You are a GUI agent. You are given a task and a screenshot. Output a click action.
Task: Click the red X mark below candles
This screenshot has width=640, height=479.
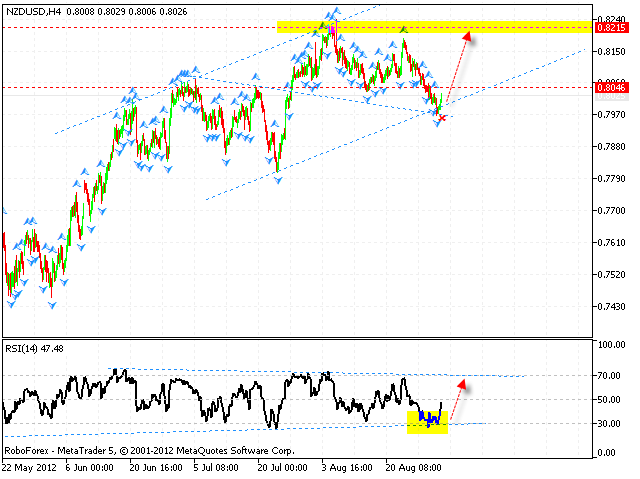pyautogui.click(x=443, y=118)
